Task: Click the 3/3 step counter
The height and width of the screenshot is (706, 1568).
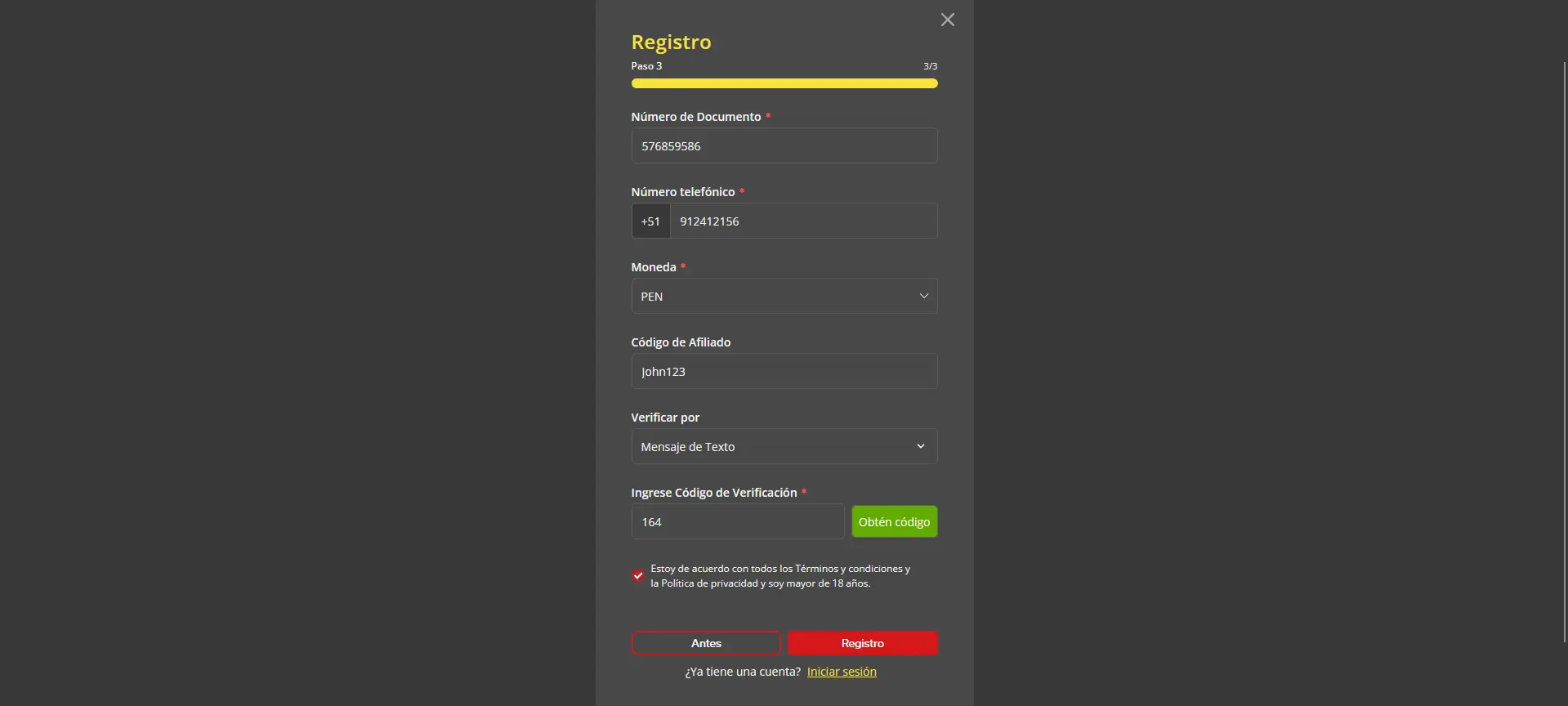Action: click(930, 66)
